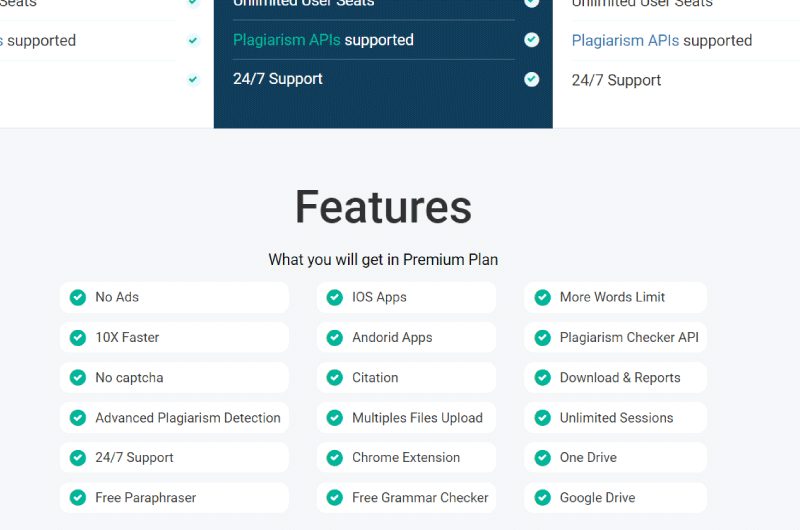Click white checkmark beside 24/7 Support in dark plan
This screenshot has height=530, width=800.
[532, 80]
